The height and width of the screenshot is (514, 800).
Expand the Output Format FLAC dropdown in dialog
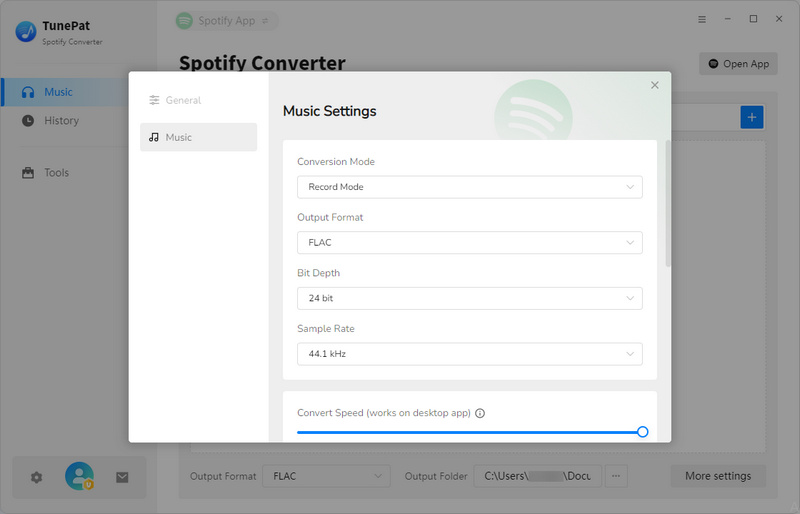469,242
